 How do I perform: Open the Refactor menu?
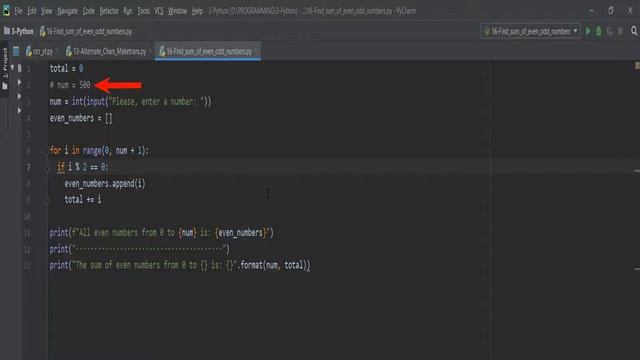click(x=109, y=11)
